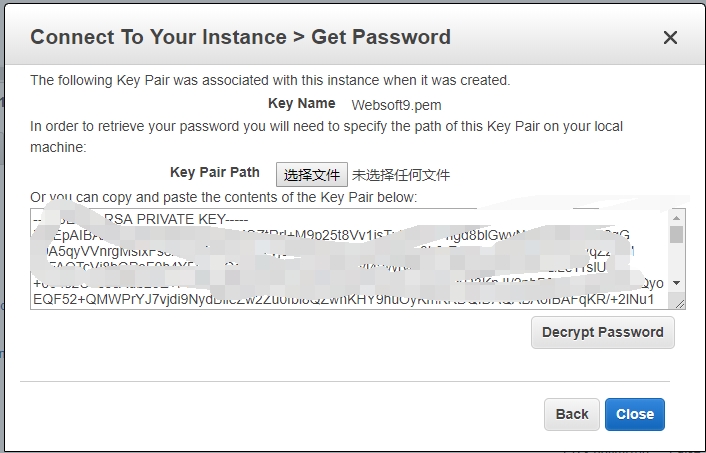Go back with the Back button
The image size is (706, 453).
click(x=572, y=414)
